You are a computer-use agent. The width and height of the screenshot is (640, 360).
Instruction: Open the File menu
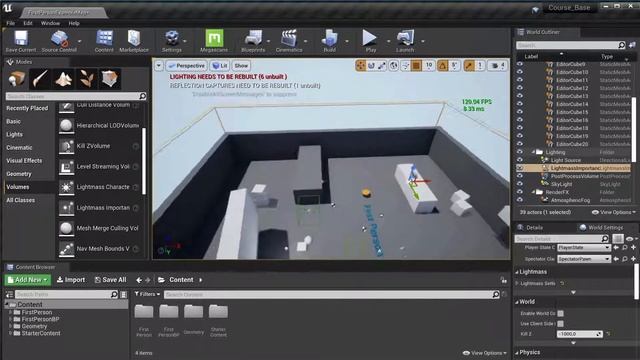coord(11,23)
